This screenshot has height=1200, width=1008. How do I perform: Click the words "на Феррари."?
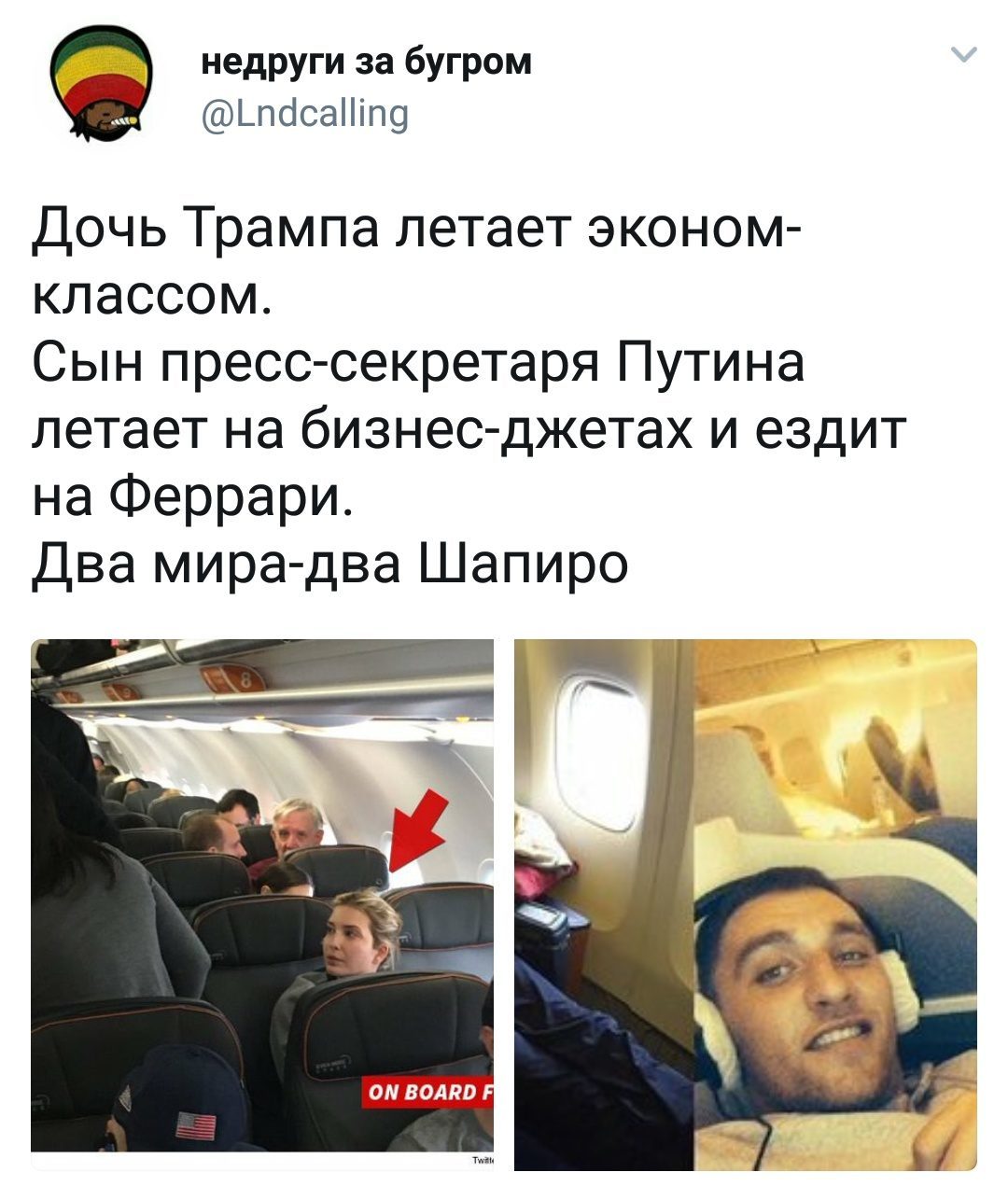193,500
